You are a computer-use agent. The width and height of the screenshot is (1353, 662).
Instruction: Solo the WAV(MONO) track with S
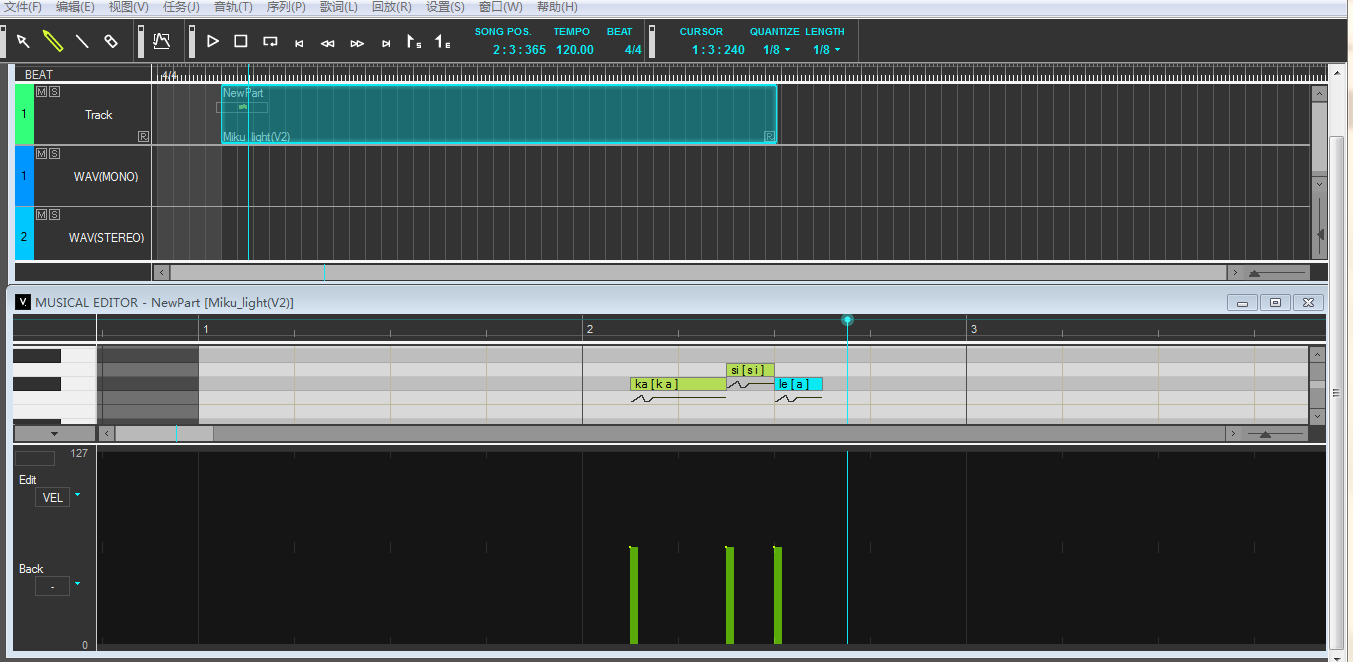[54, 154]
